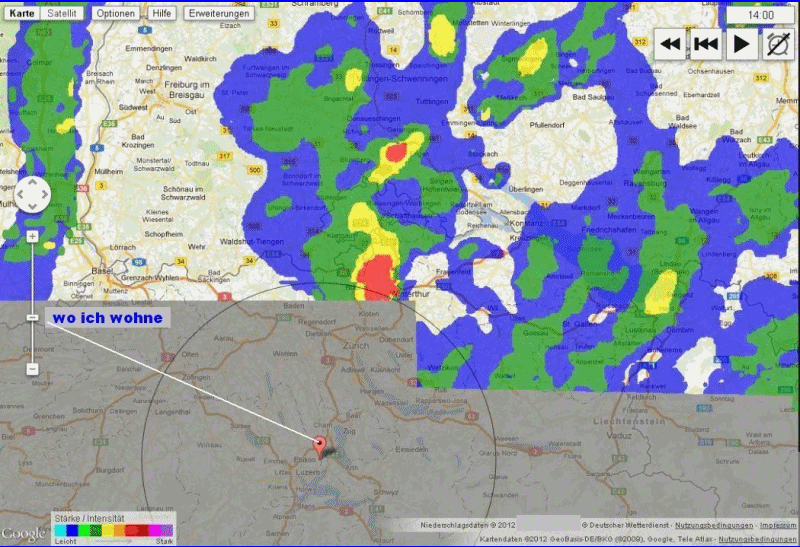Click the 'wo ich wohne' label

105,317
